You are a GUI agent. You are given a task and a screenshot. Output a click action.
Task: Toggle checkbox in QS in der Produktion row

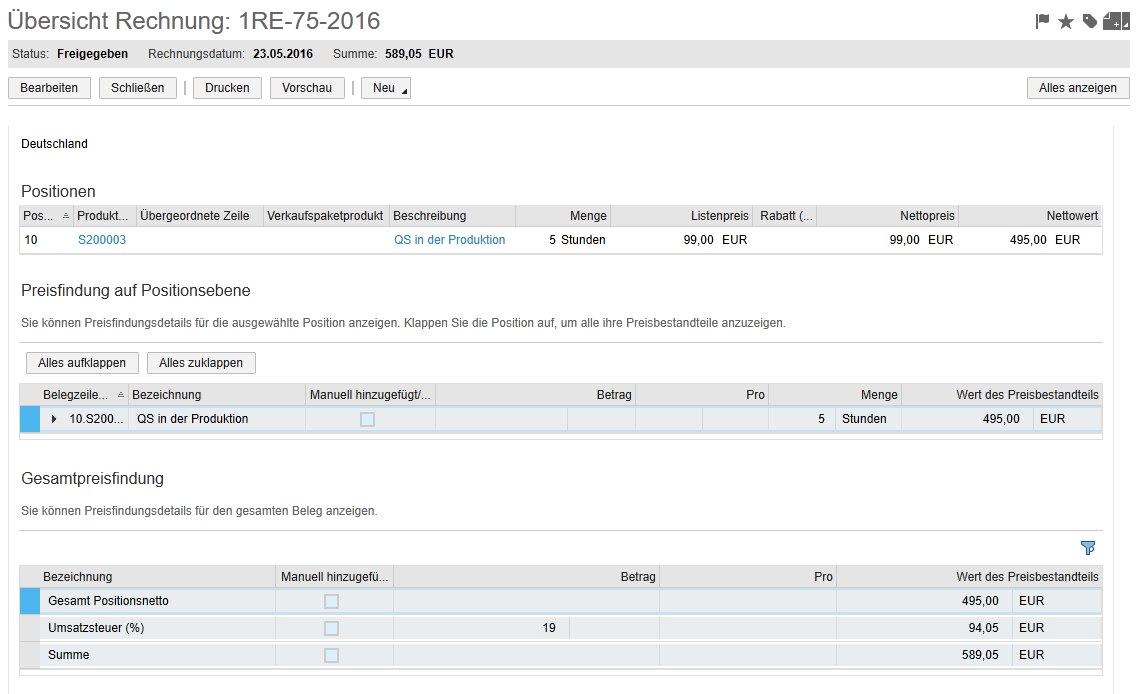(367, 419)
